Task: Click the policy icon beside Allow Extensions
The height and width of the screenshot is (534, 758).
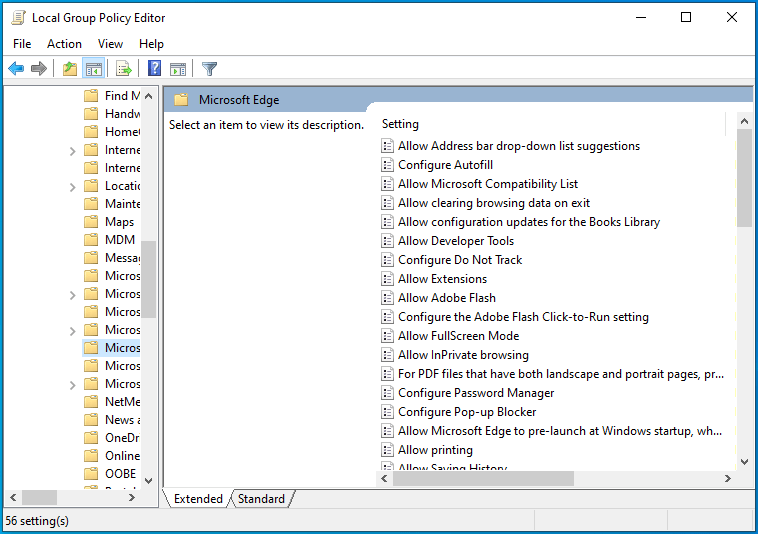Action: [x=387, y=279]
